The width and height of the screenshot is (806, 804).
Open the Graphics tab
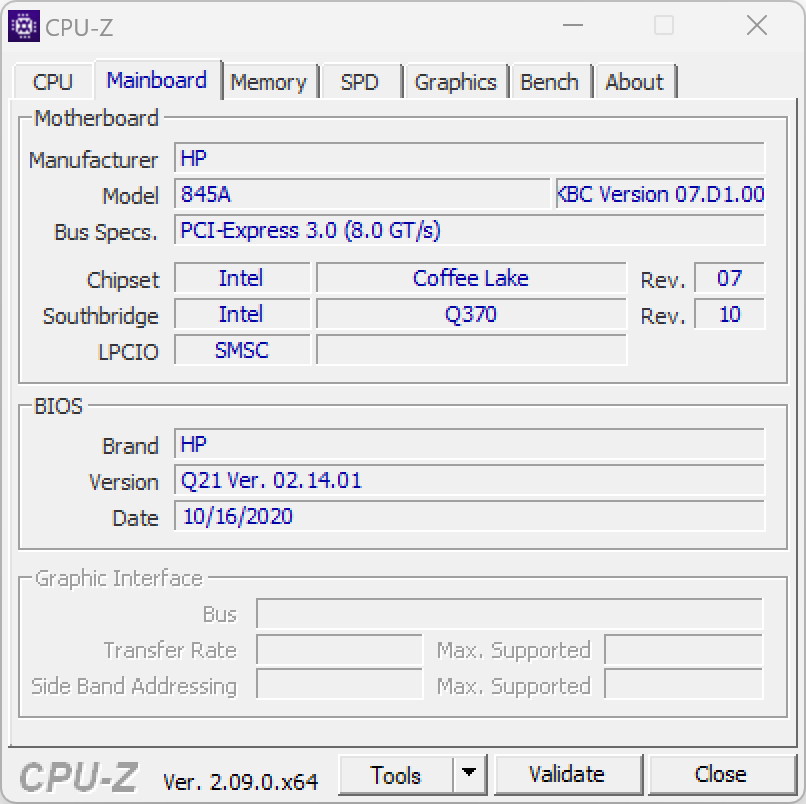[455, 82]
